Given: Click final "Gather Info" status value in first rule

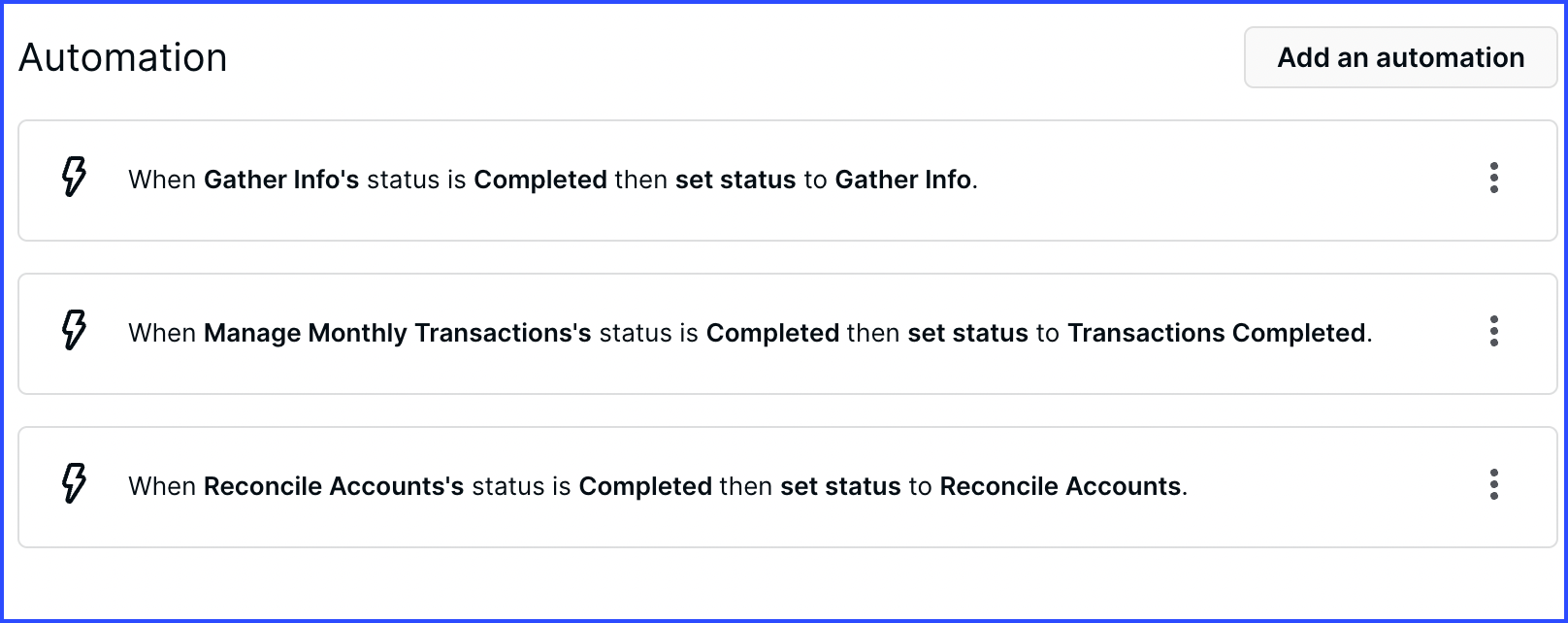Looking at the screenshot, I should point(903,180).
